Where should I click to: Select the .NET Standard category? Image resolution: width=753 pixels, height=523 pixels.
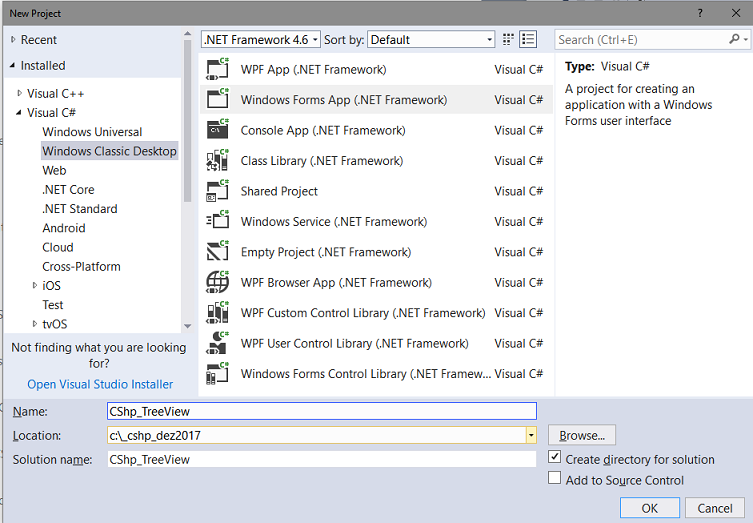[x=80, y=208]
